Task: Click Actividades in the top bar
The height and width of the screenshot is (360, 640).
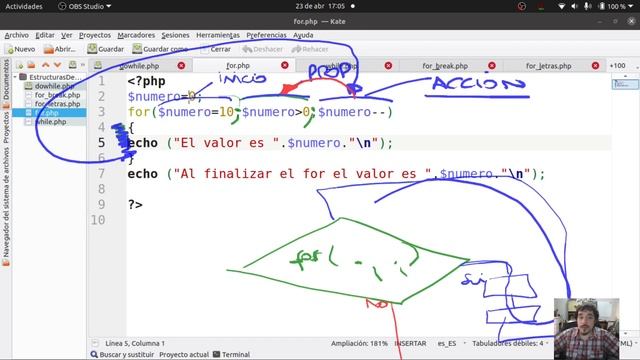Action: tap(24, 6)
